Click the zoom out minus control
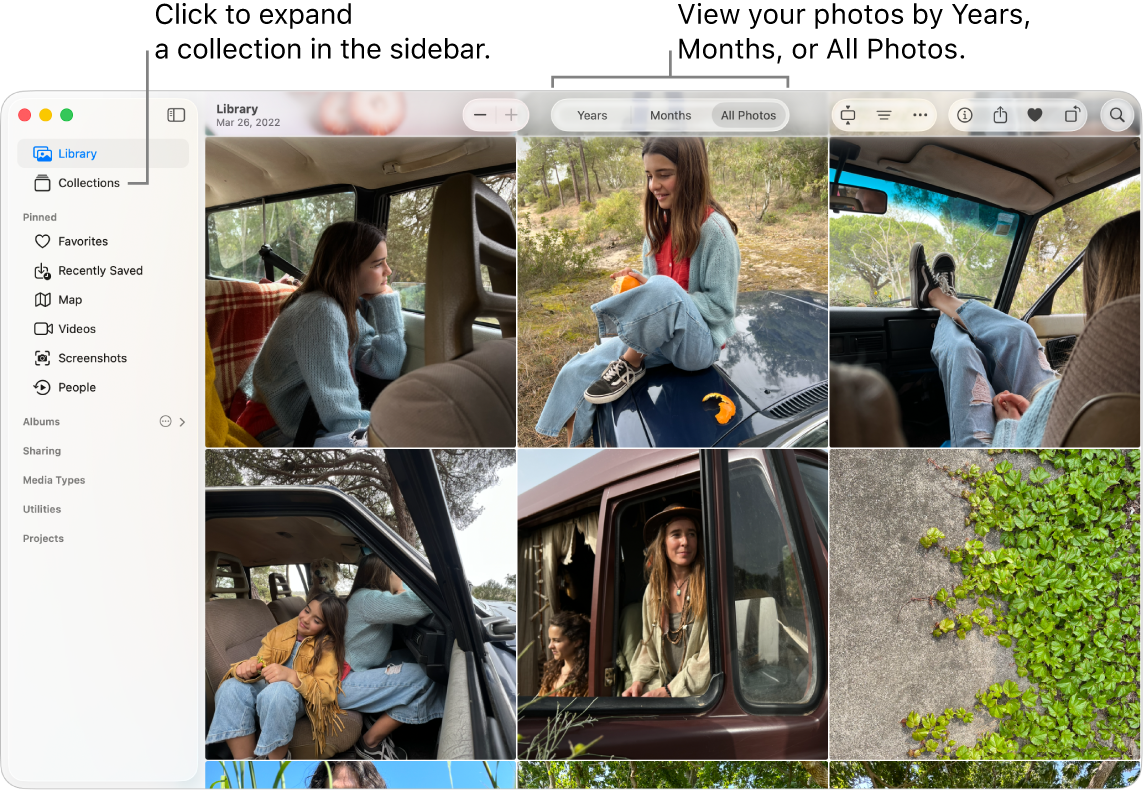Viewport: 1144px width, 794px height. coord(480,115)
